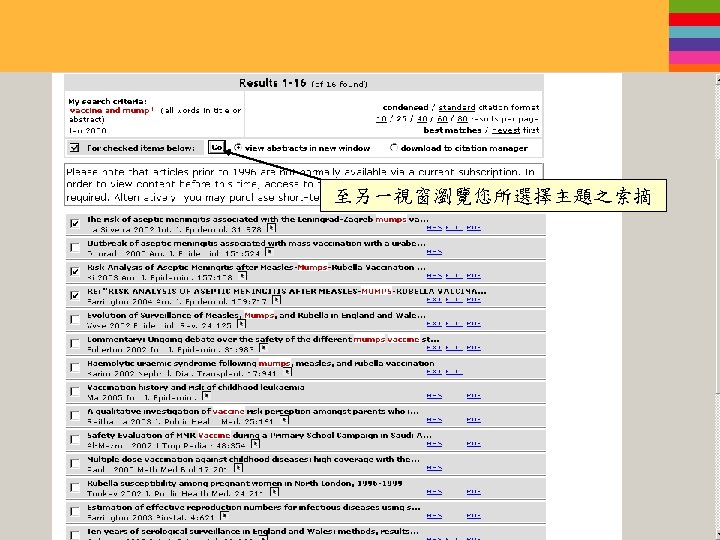Click the small icon after 'Evolution of Surveillance' citation

click(242, 324)
